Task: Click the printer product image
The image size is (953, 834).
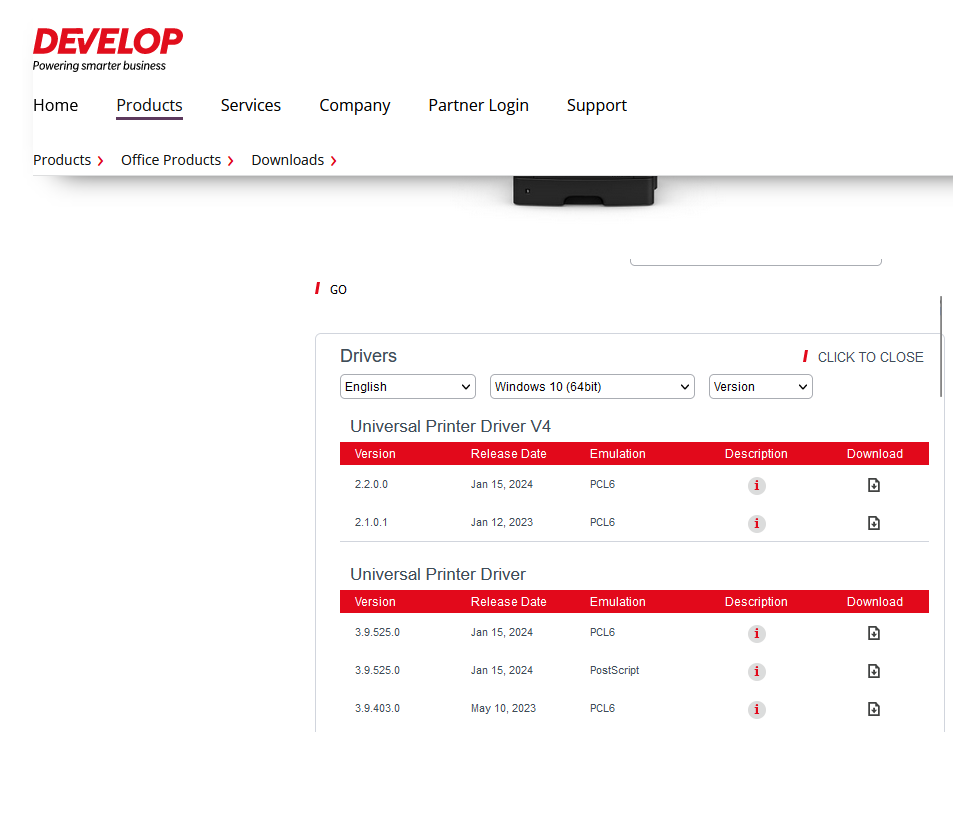Action: click(x=585, y=191)
